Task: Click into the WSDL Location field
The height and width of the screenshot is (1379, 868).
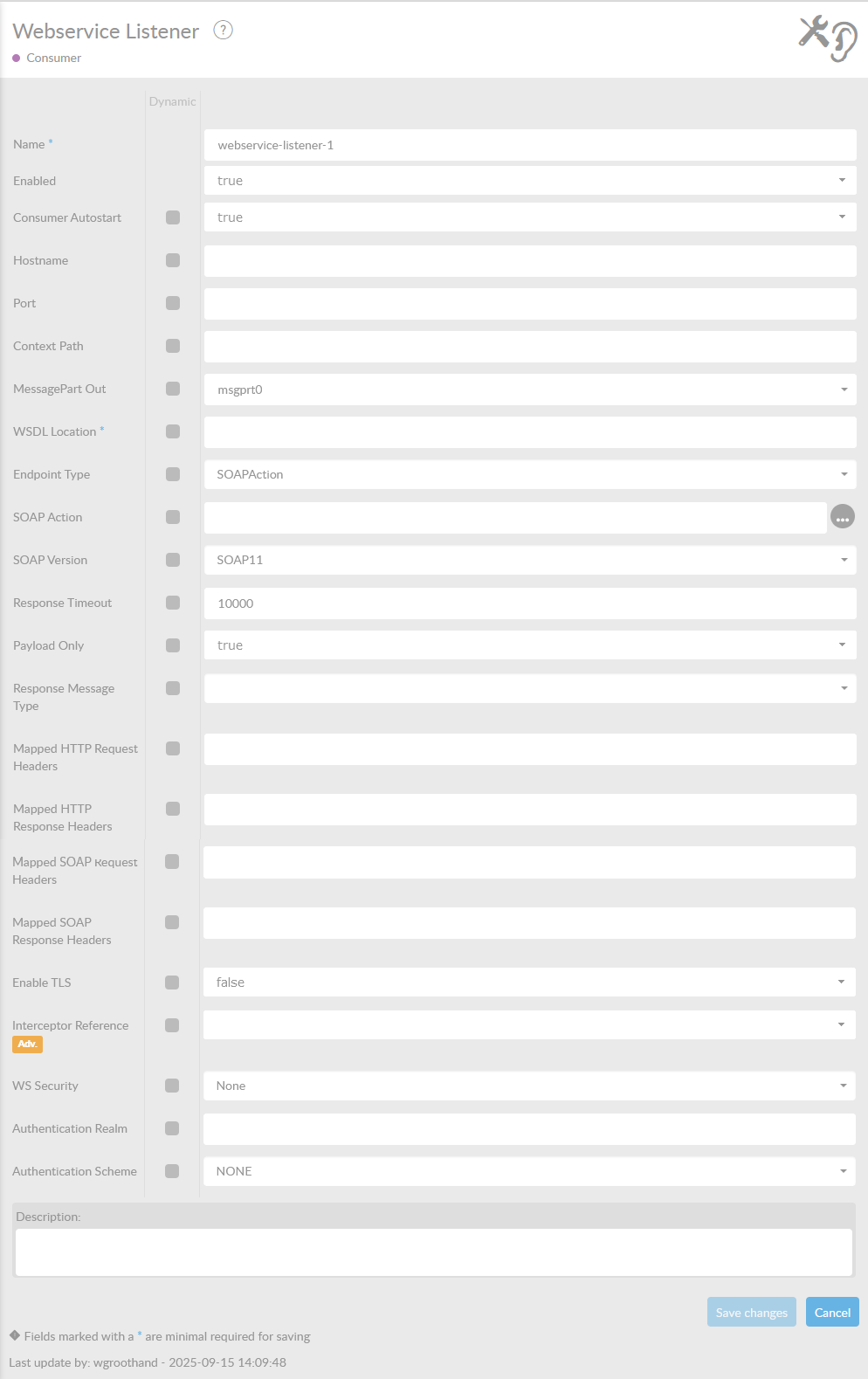Action: 529,432
